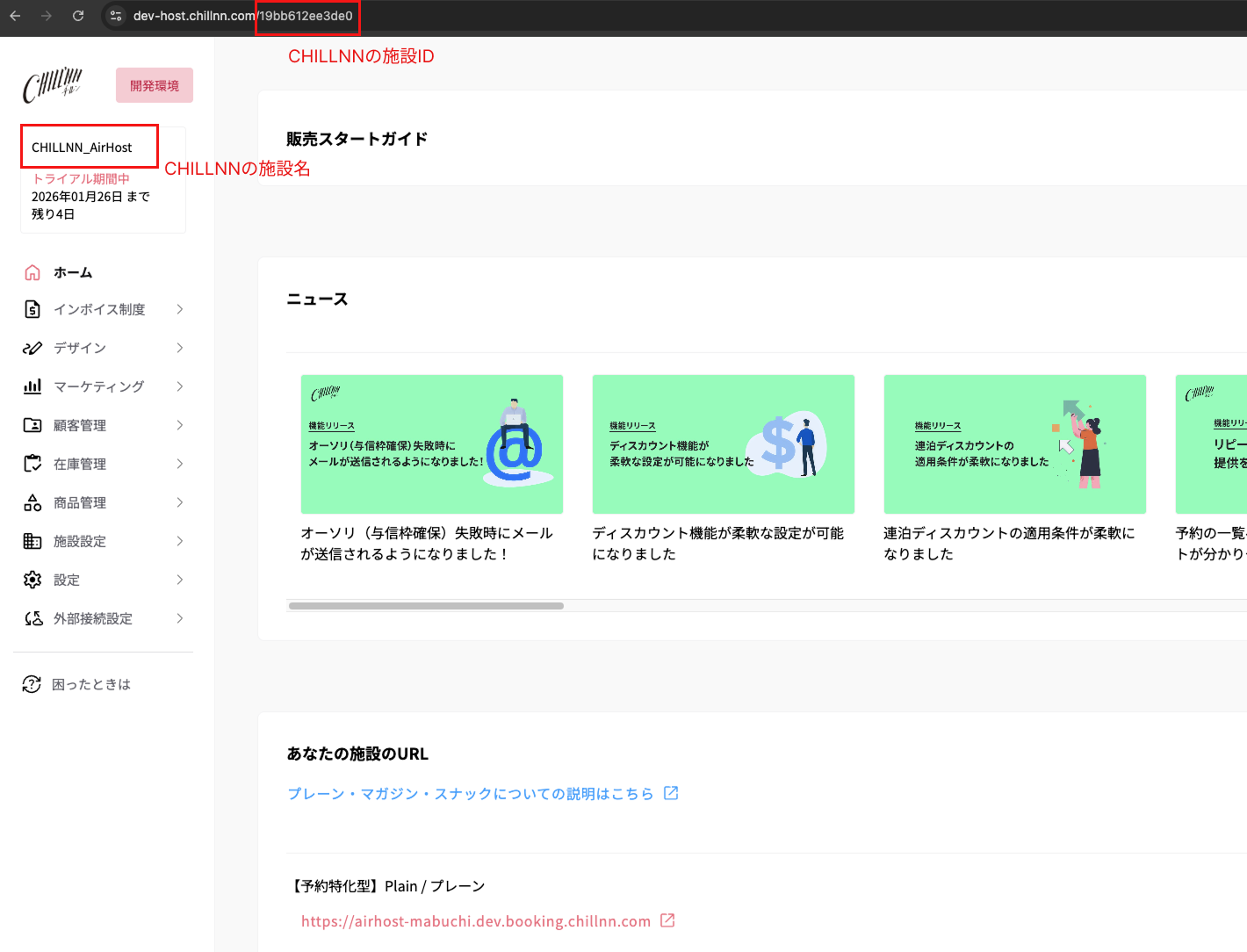
Task: Click the CHILLNN_AirHost facility name
Action: click(82, 148)
